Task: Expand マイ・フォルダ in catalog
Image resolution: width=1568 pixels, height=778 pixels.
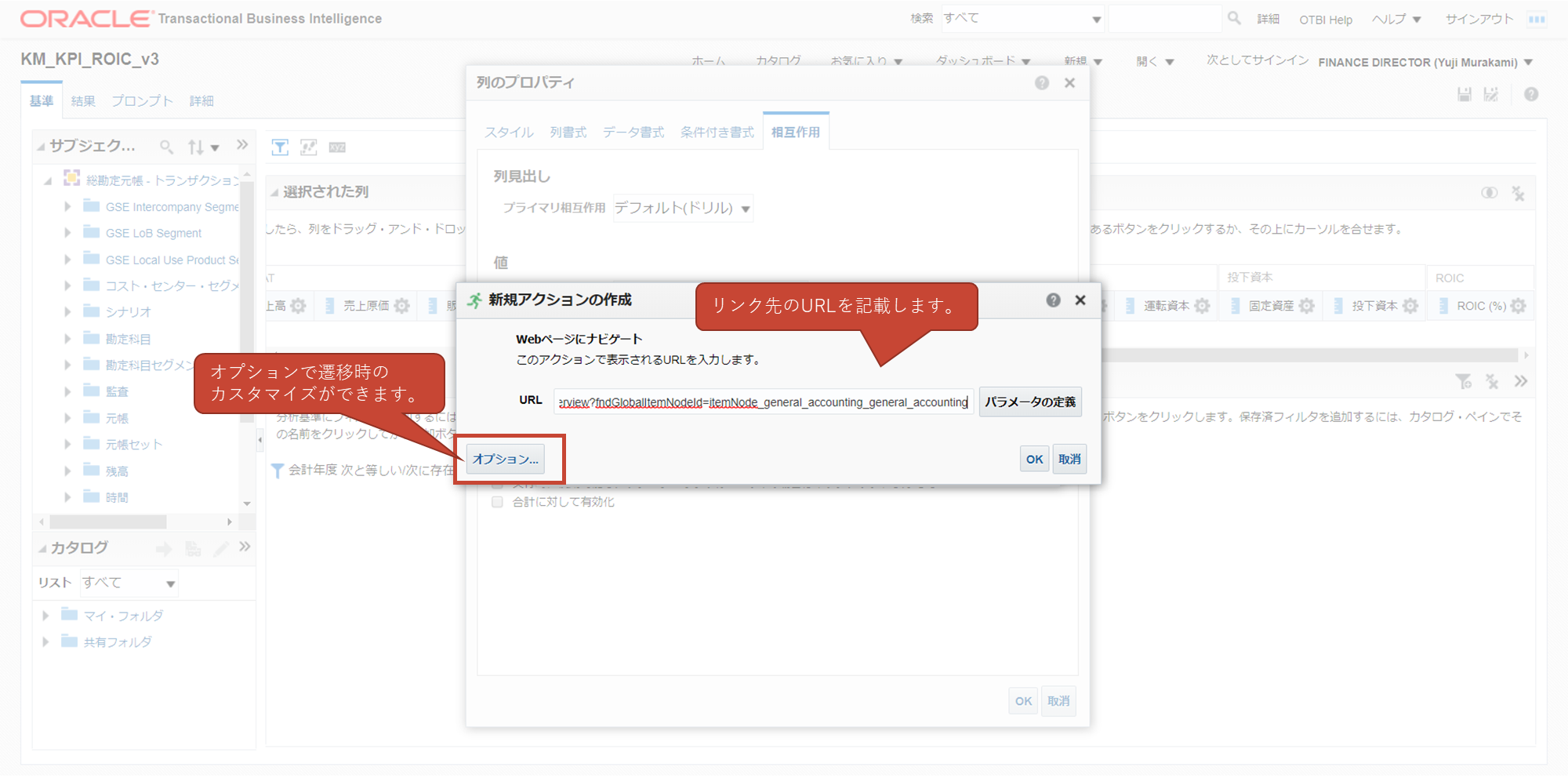Action: tap(45, 616)
